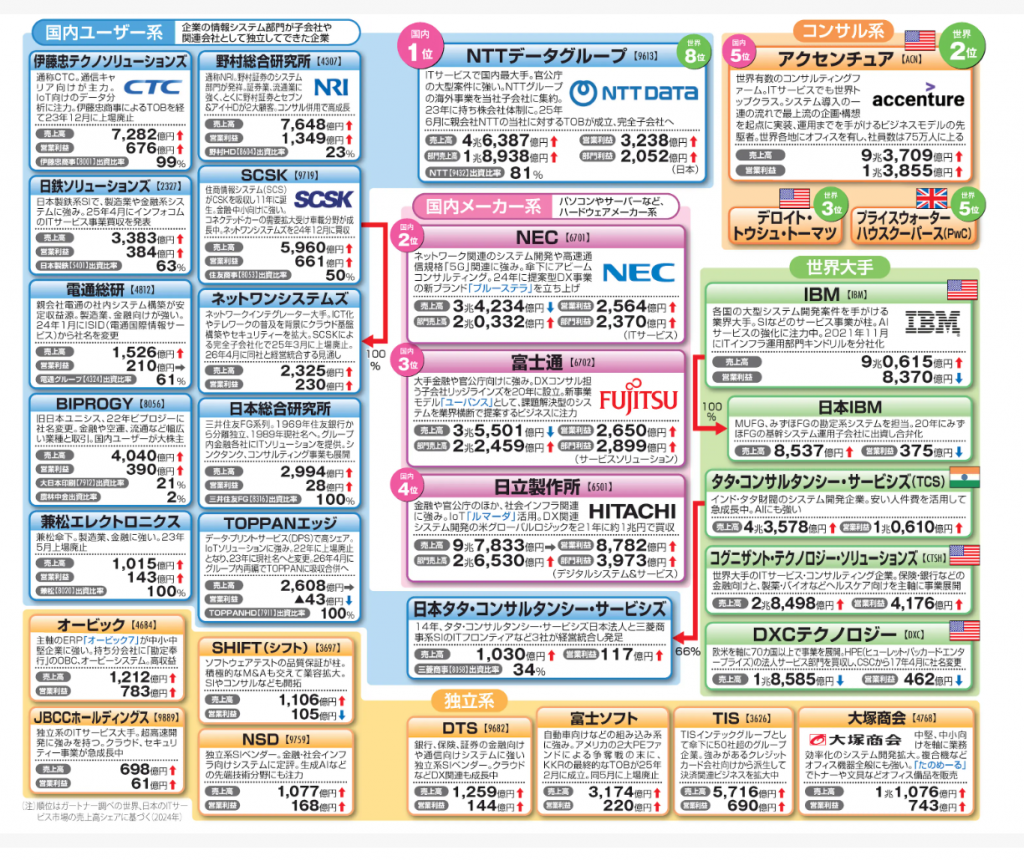Click the CTC logo in Itochu Techno-Solutions
Image resolution: width=1024 pixels, height=861 pixels.
[150, 88]
